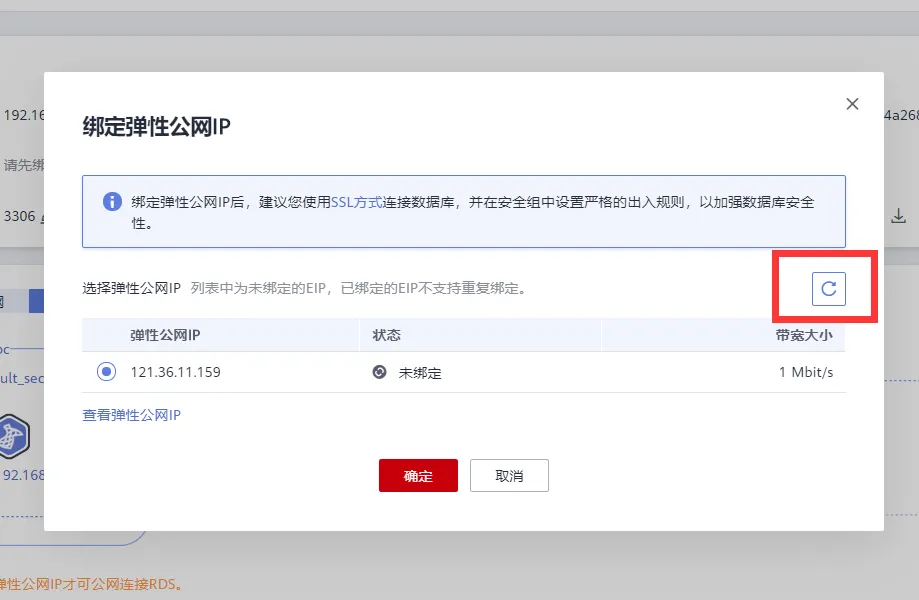The image size is (919, 600).
Task: Click the blue info icon in notice
Action: point(113,202)
